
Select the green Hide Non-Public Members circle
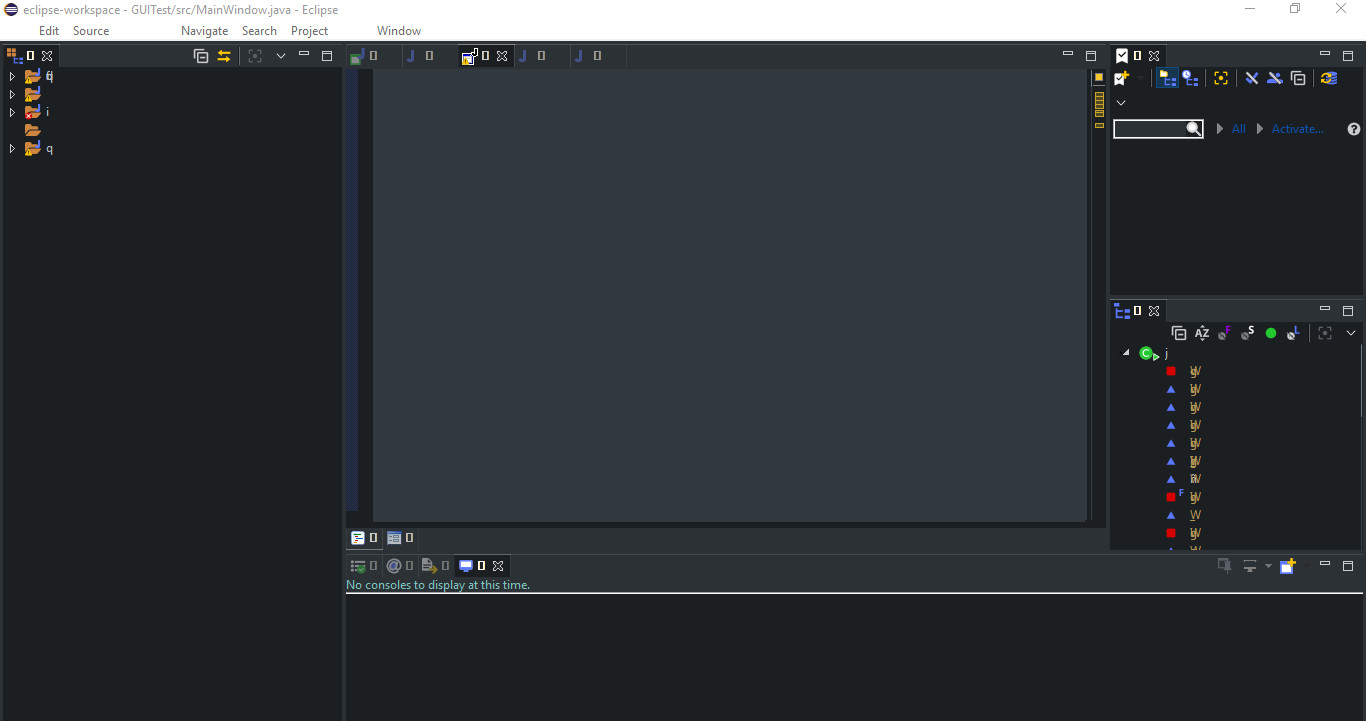coord(1271,333)
